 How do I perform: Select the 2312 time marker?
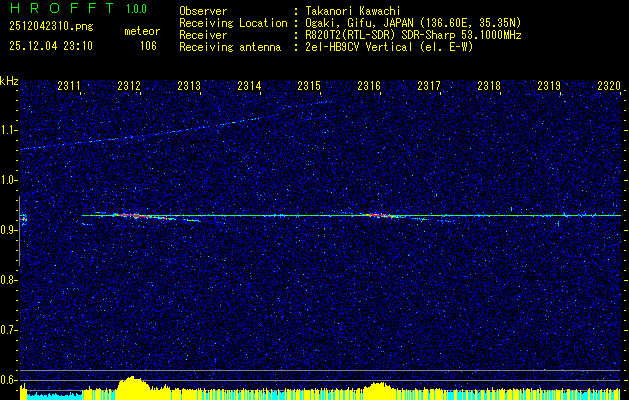[129, 87]
